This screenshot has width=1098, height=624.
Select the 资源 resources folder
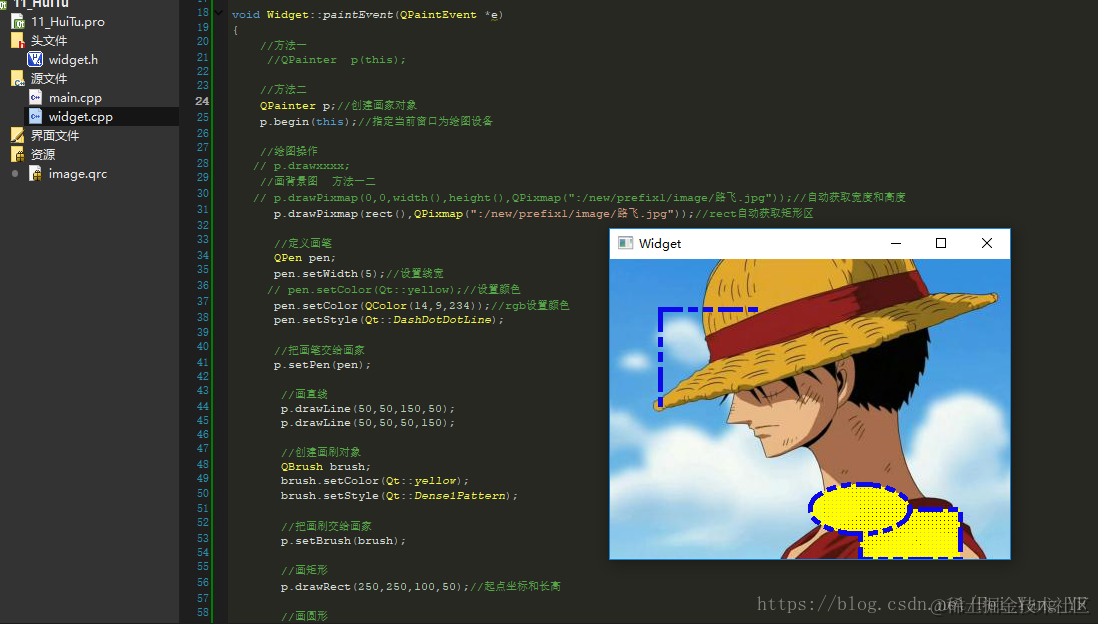[x=43, y=154]
